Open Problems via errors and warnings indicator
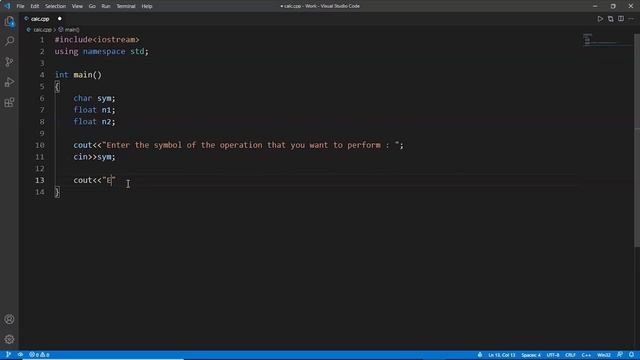Screen dimensions: 640x360 pos(39,355)
